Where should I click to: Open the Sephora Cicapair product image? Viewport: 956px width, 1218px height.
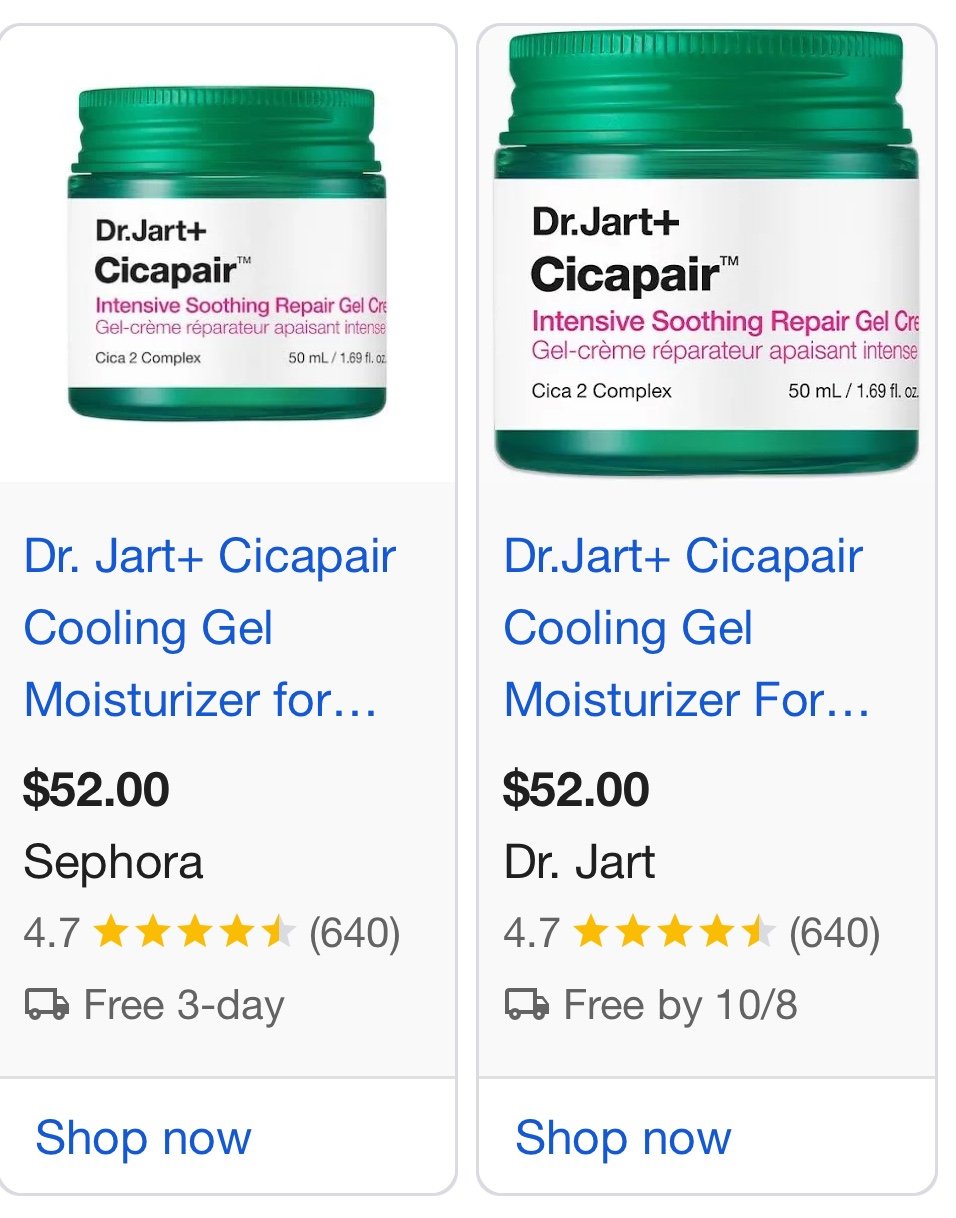(227, 254)
